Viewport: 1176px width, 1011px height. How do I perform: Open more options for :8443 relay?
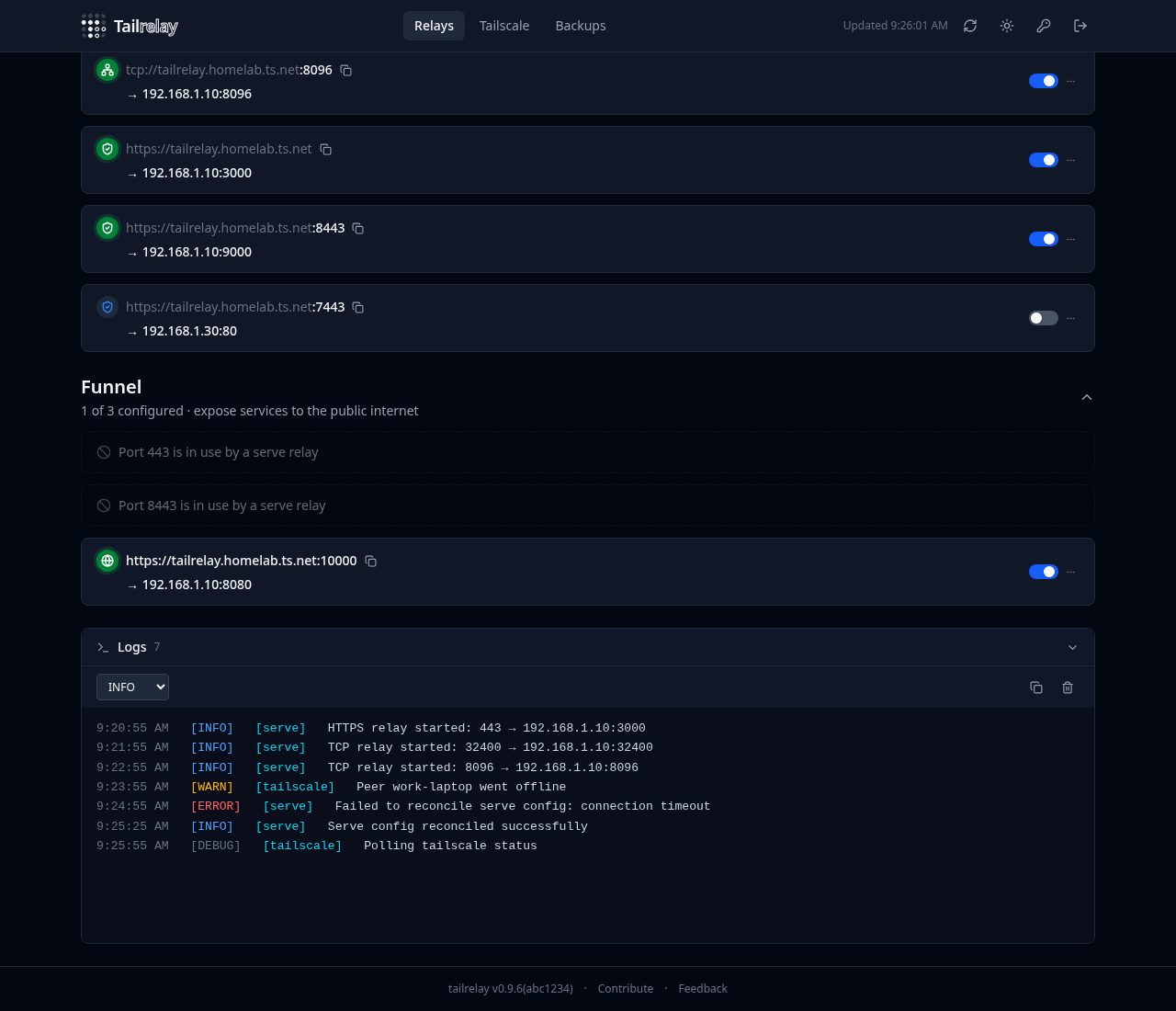tap(1070, 239)
